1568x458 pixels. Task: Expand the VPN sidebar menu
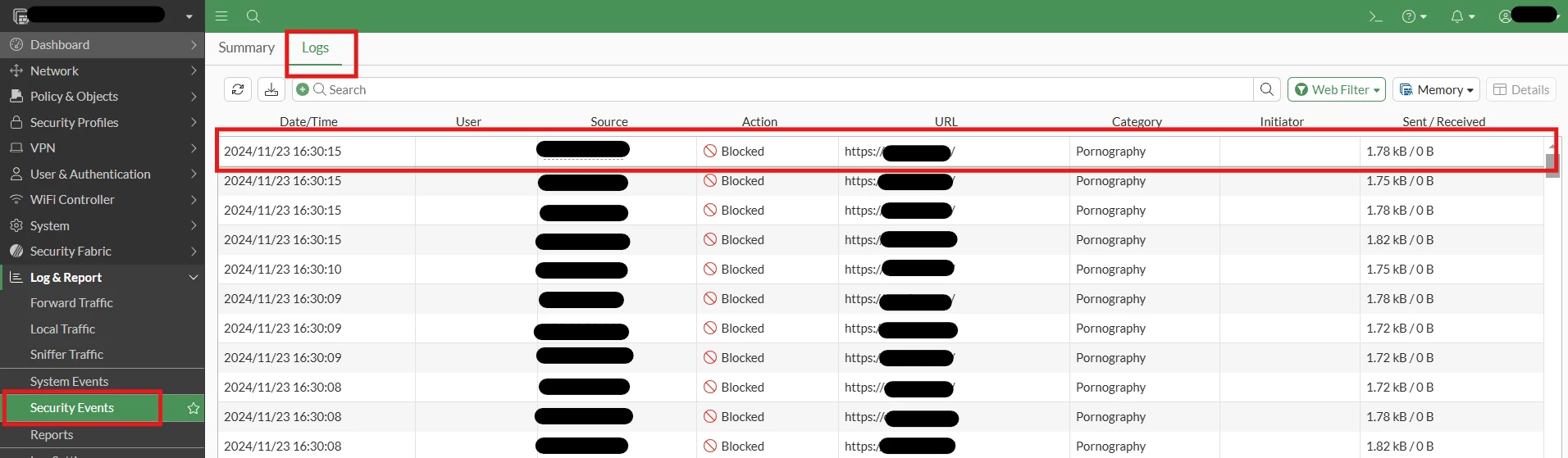point(102,148)
